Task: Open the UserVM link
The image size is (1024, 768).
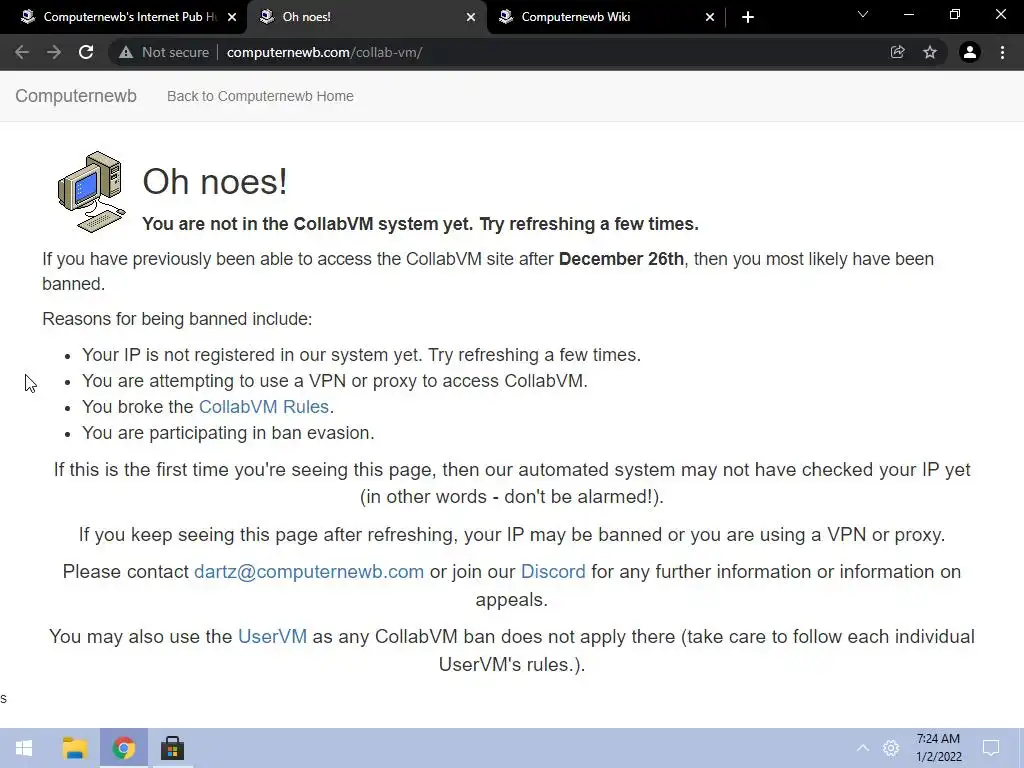Action: pos(272,637)
